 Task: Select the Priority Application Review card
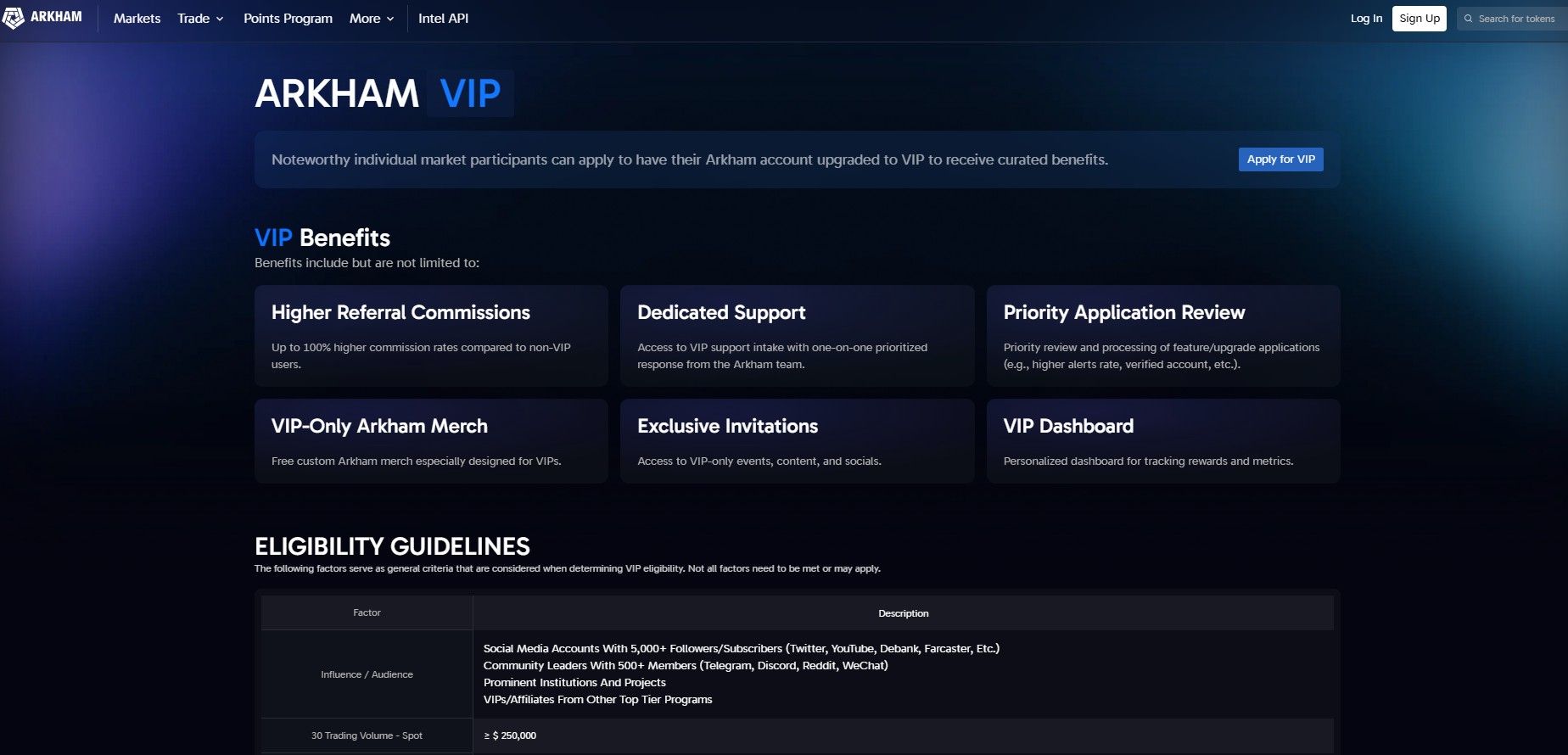click(1162, 336)
